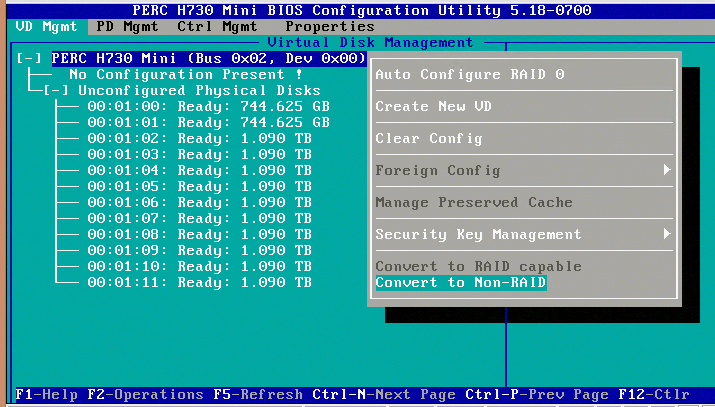Select disk 00:01:06 row
Screen dimensions: 715x407
[199, 202]
